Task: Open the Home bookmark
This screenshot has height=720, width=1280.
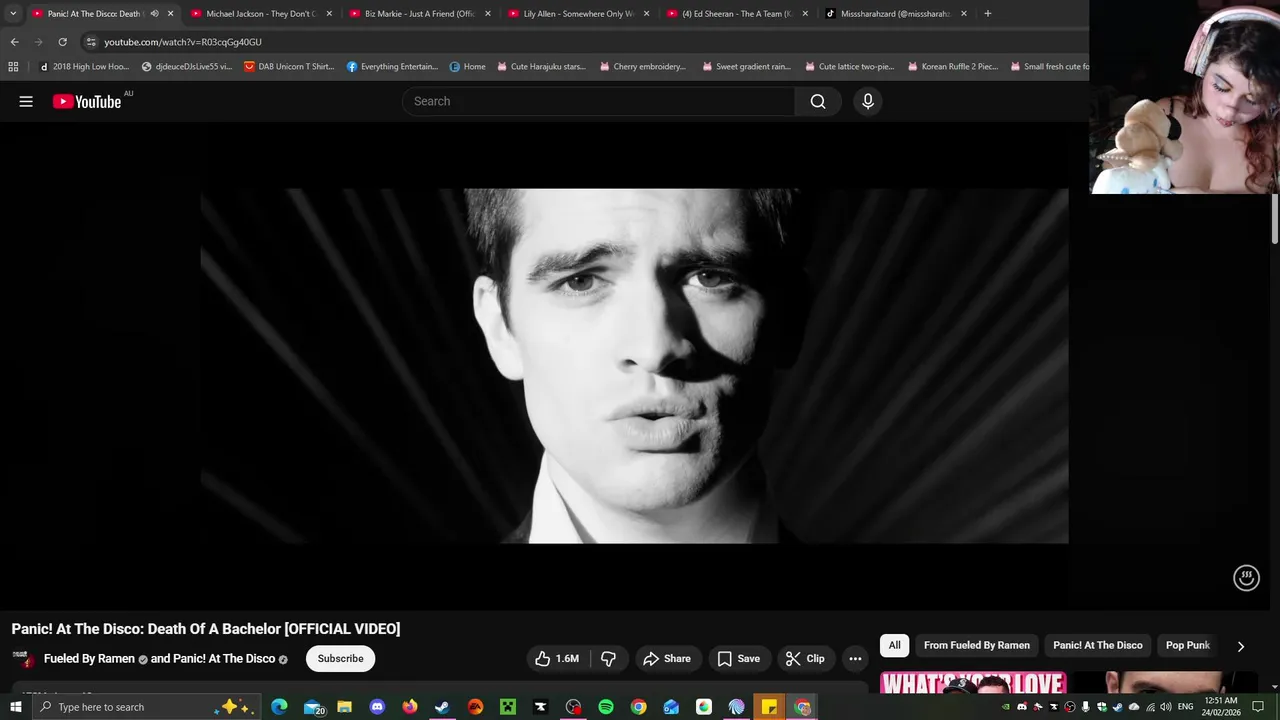Action: [467, 67]
